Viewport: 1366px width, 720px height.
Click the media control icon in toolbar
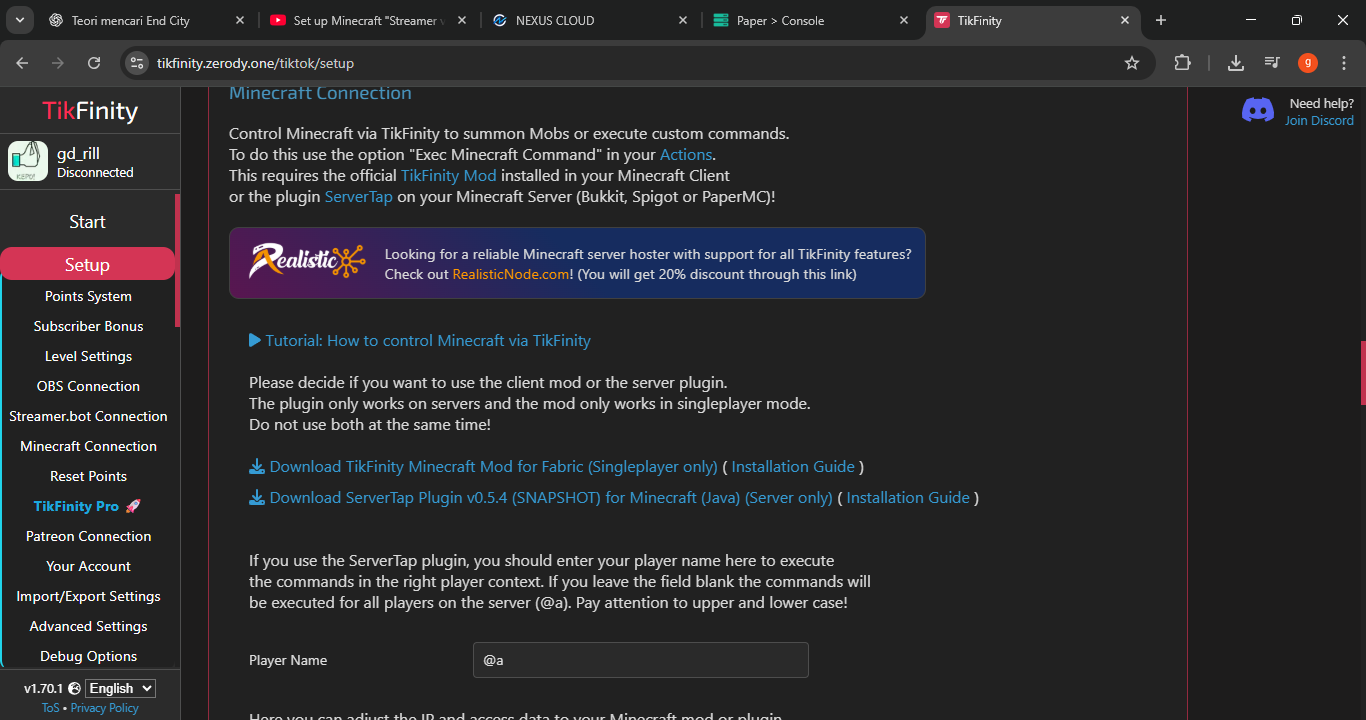tap(1272, 63)
